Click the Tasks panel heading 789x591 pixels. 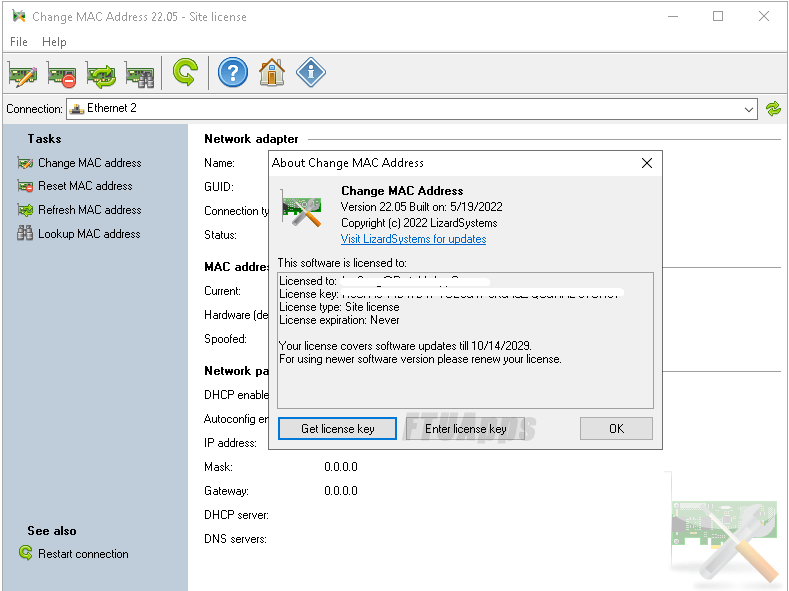tap(44, 139)
